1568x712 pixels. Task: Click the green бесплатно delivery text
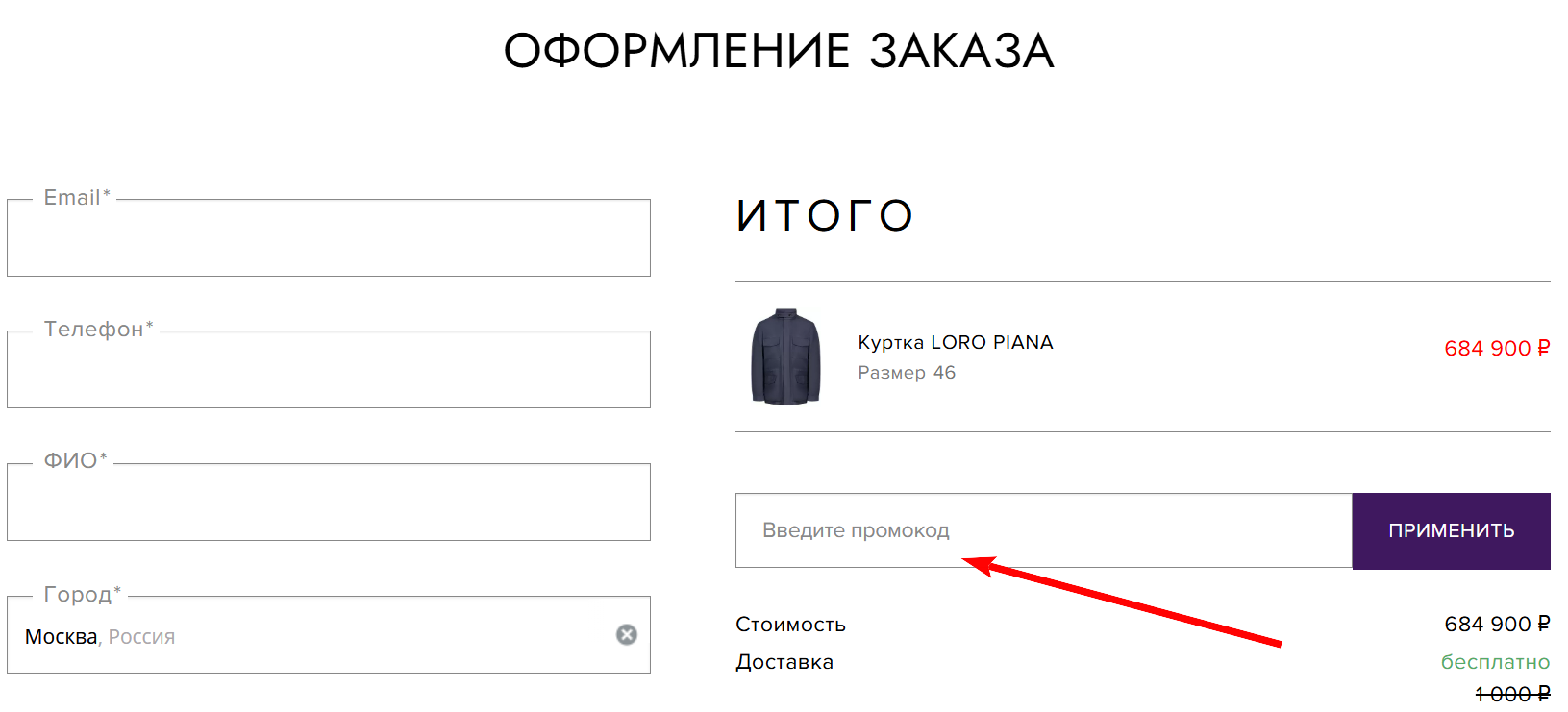point(1495,662)
